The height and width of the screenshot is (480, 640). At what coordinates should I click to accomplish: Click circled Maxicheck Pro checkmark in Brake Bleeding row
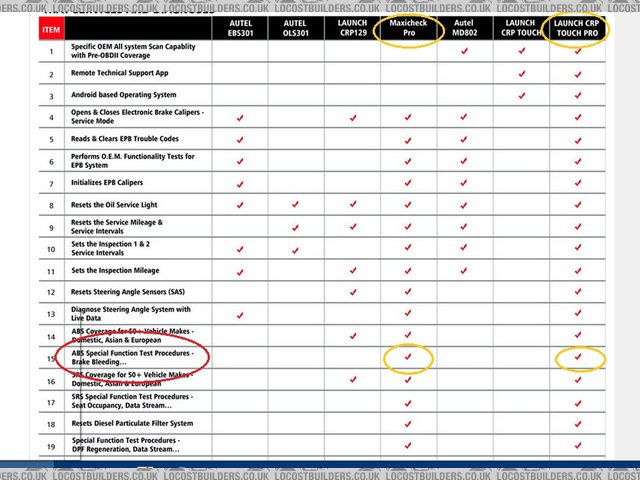pos(408,357)
